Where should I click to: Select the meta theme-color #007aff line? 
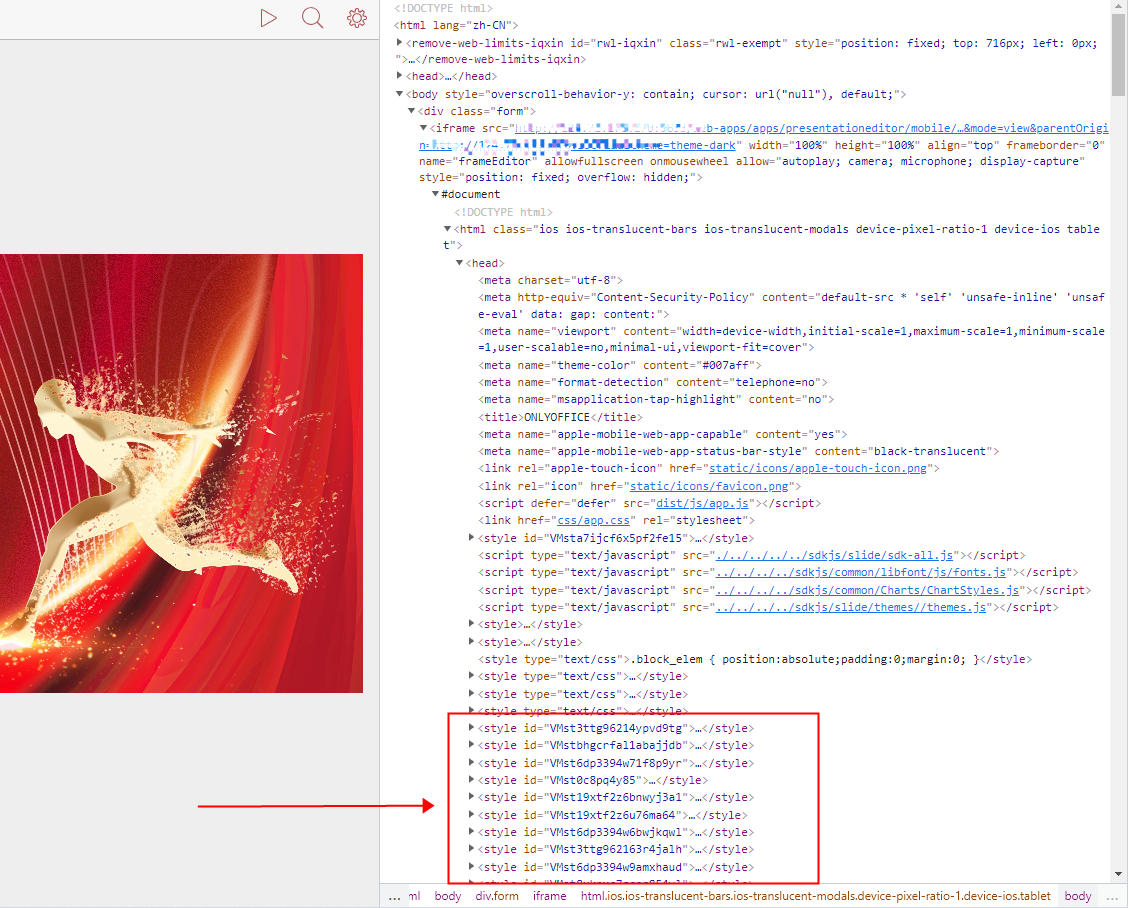pos(620,366)
